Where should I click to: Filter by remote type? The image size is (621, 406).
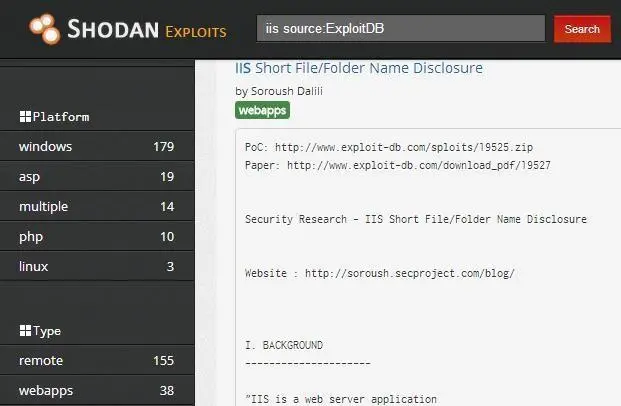[97, 360]
